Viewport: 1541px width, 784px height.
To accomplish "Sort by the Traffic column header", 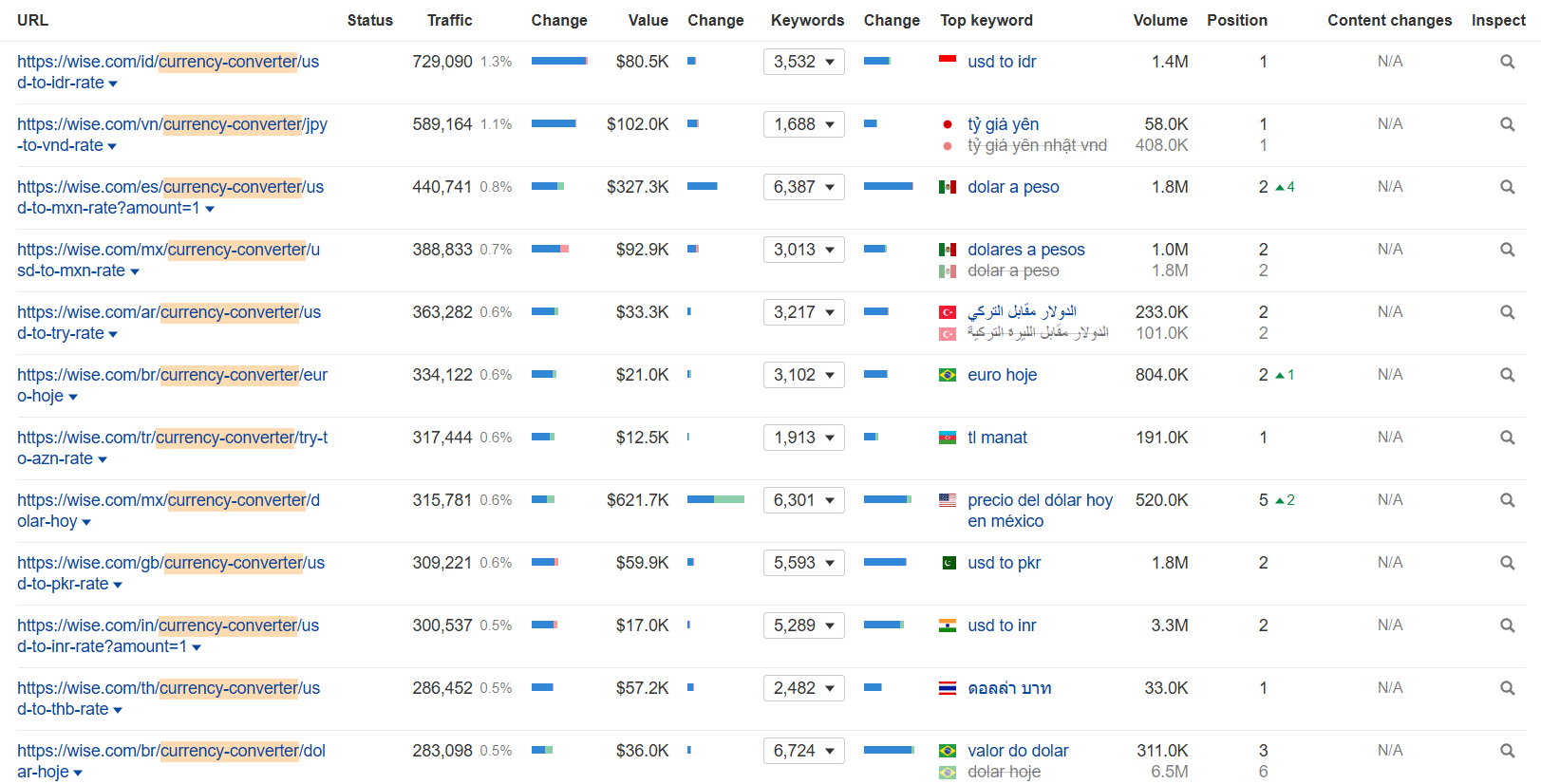I will pyautogui.click(x=449, y=20).
